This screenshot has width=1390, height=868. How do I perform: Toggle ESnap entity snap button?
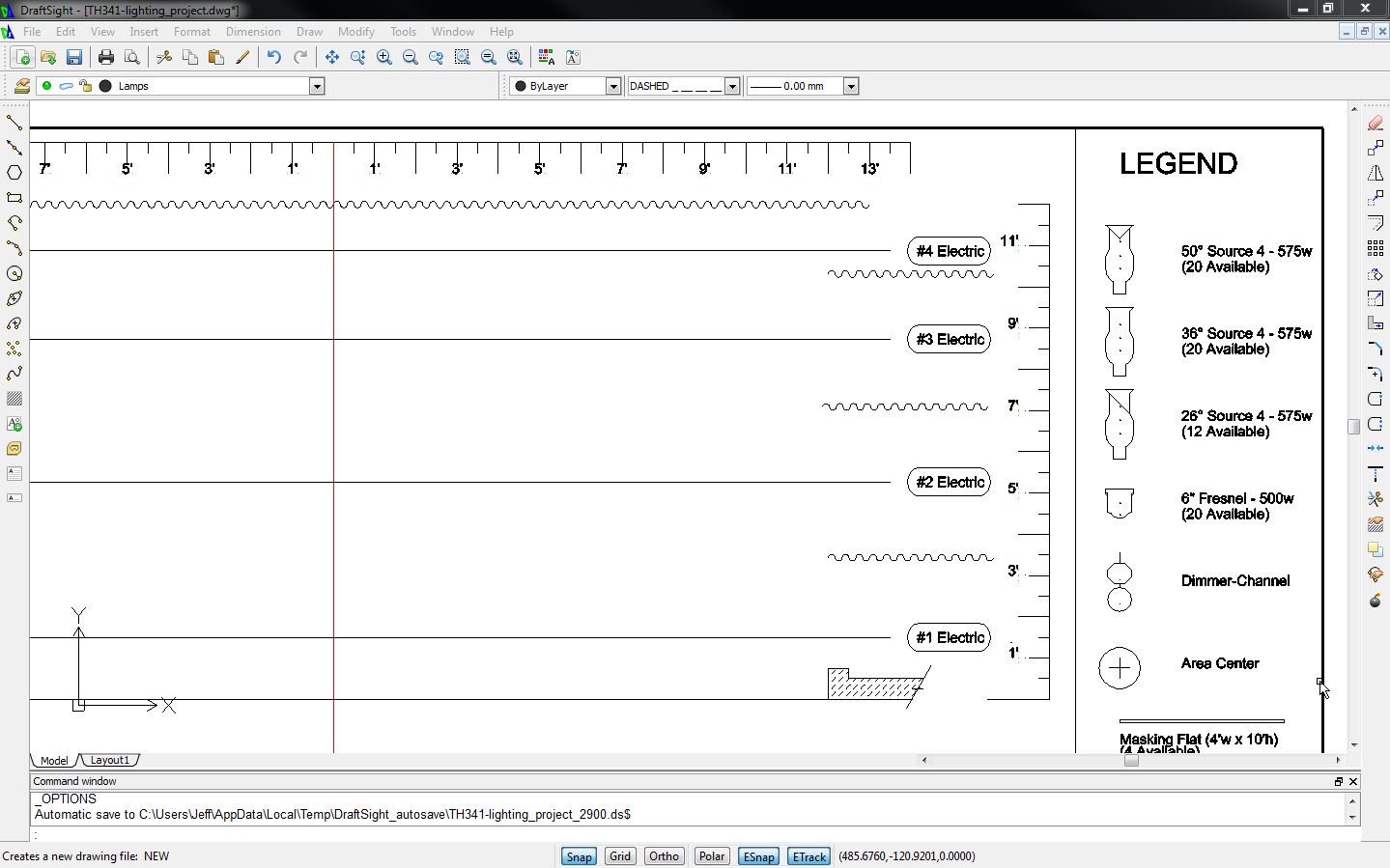coord(758,856)
